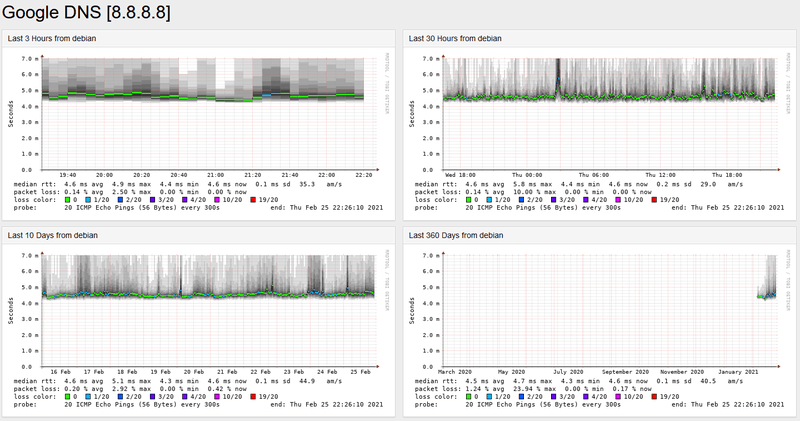The height and width of the screenshot is (421, 800).
Task: Click the "Wed 18:00" axis label in Last 30 Hours graph
Action: [460, 175]
